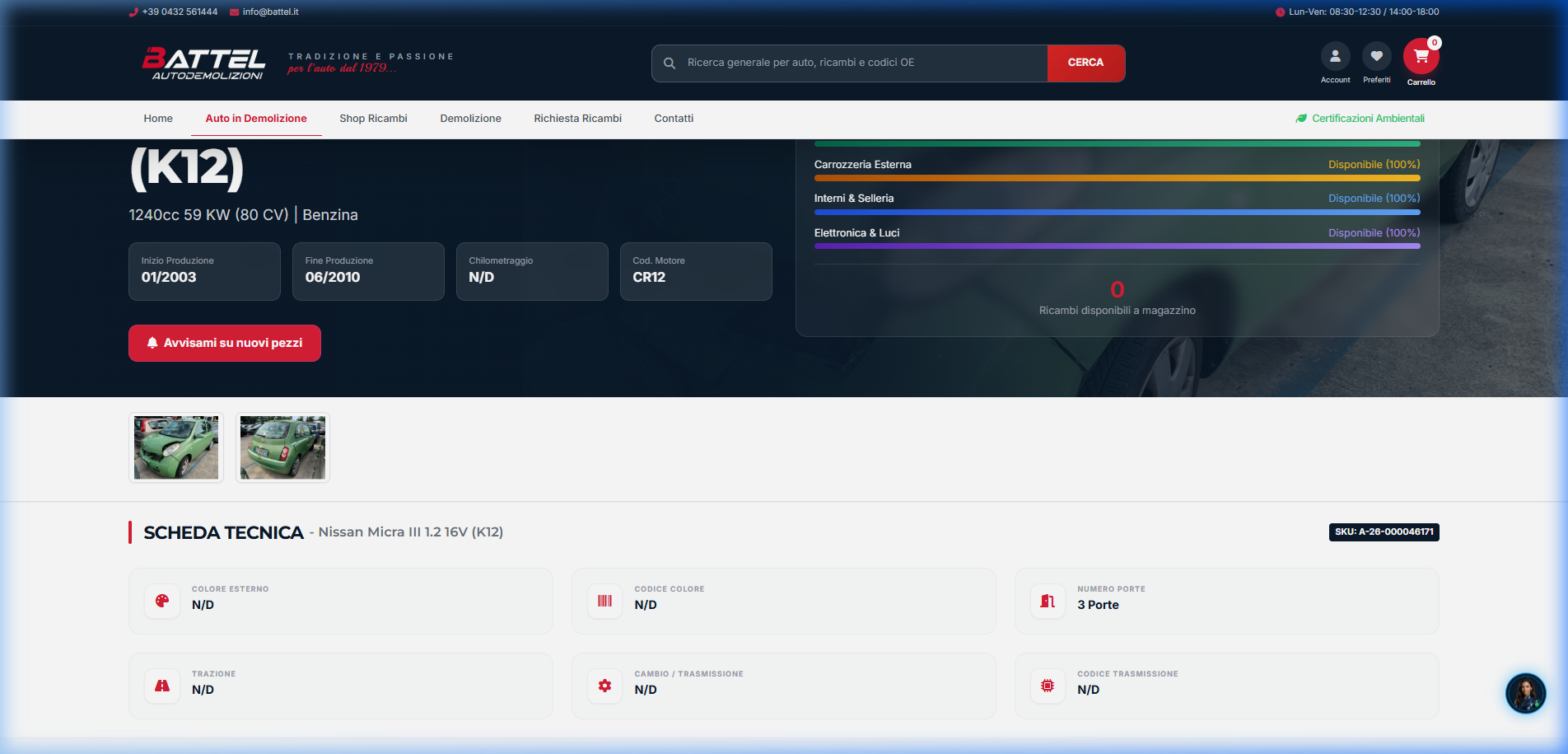Click the Cambio / Trasmissione gear icon
Viewport: 1568px width, 754px height.
coord(604,686)
